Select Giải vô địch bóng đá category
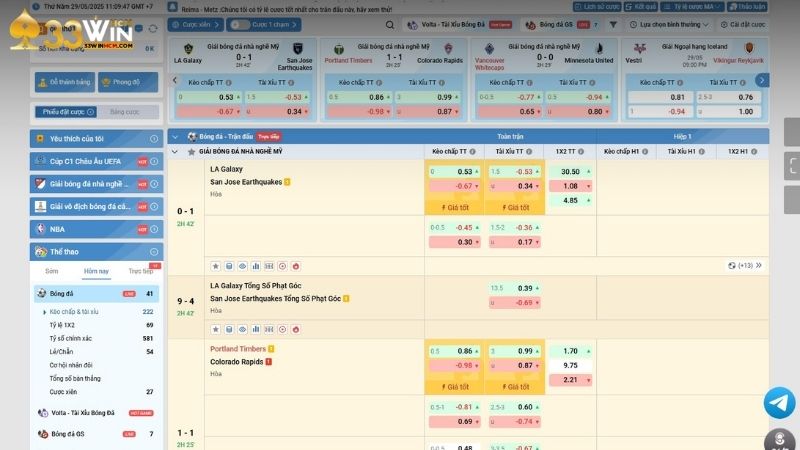 (x=96, y=207)
